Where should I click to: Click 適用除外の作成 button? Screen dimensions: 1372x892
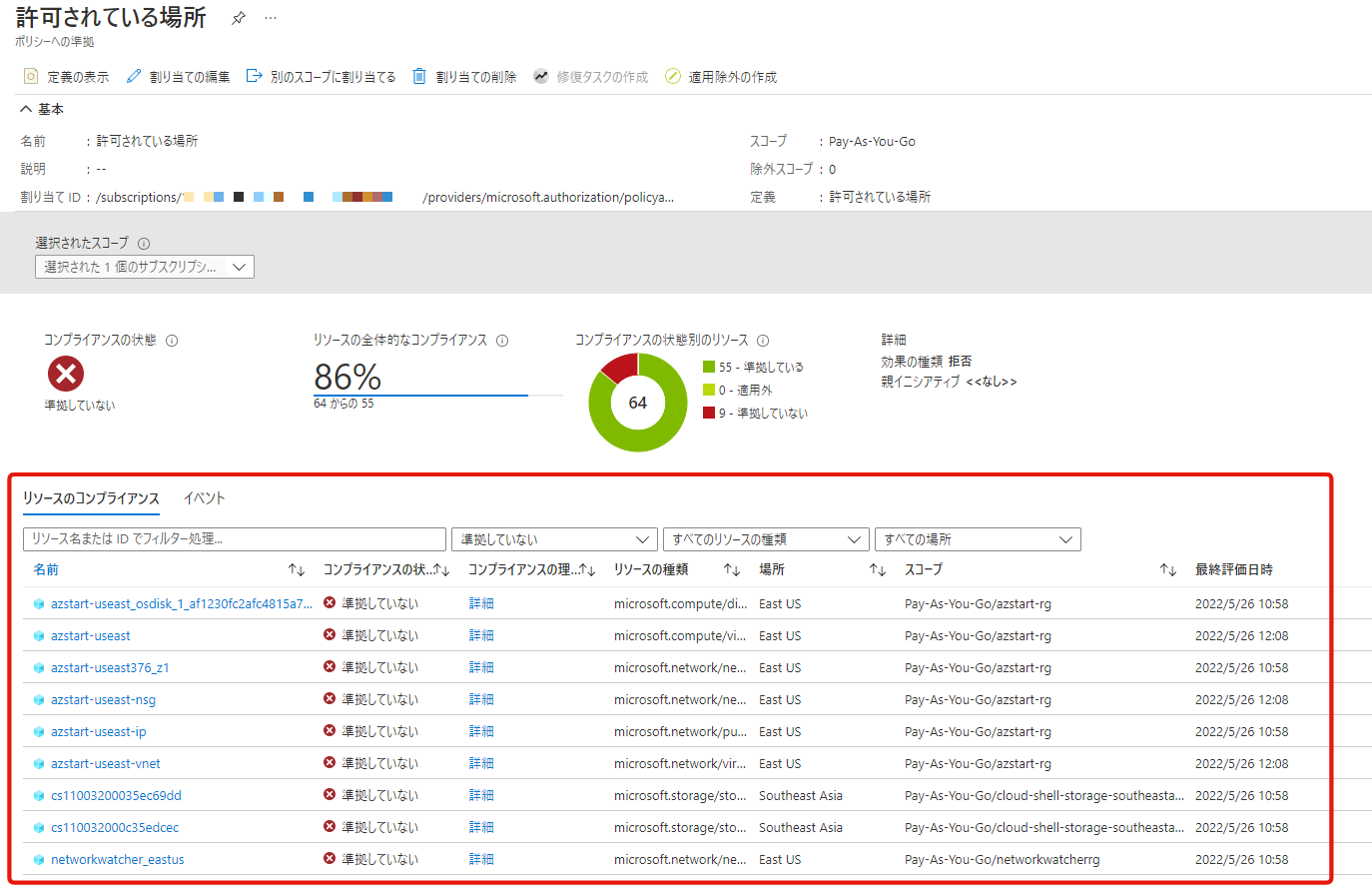[721, 77]
